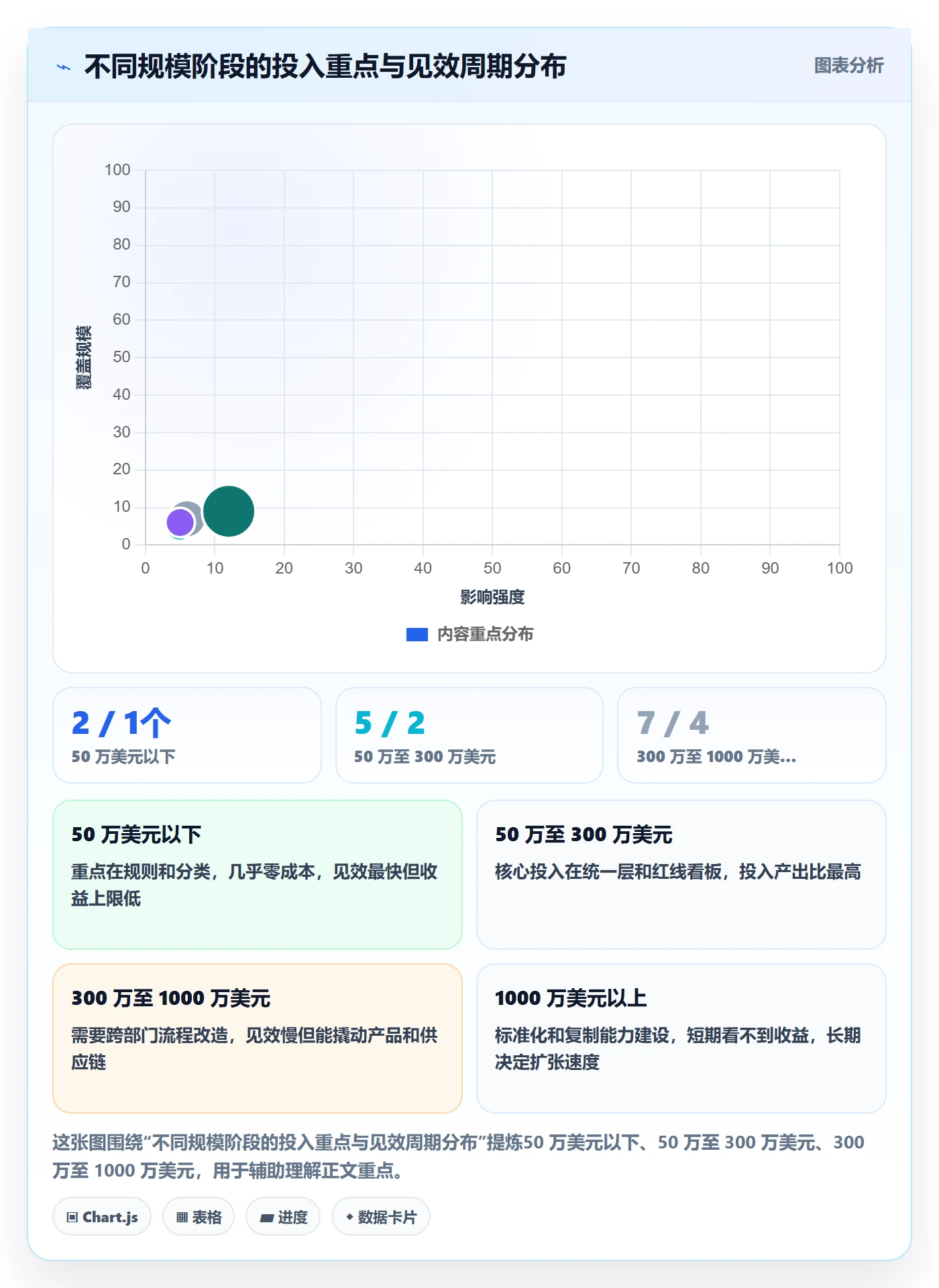
Task: Click the lightning icon beside the title
Action: 64,67
